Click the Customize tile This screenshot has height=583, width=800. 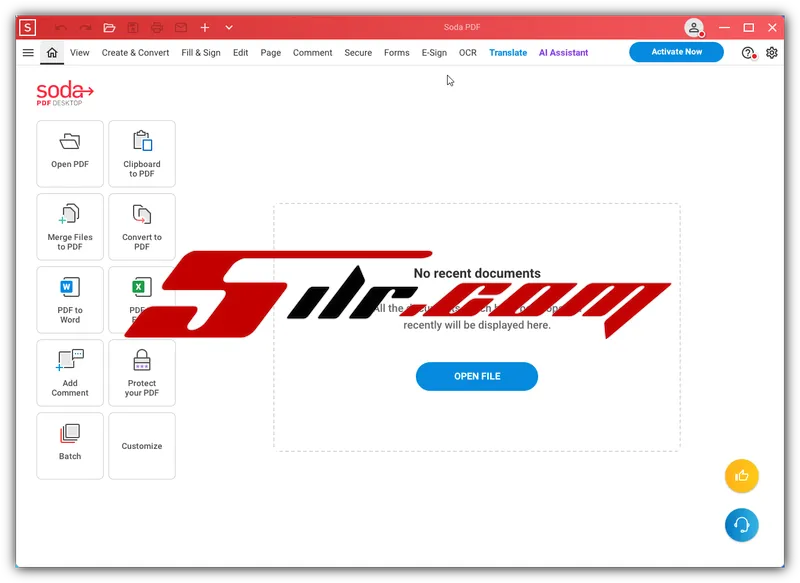pyautogui.click(x=142, y=445)
